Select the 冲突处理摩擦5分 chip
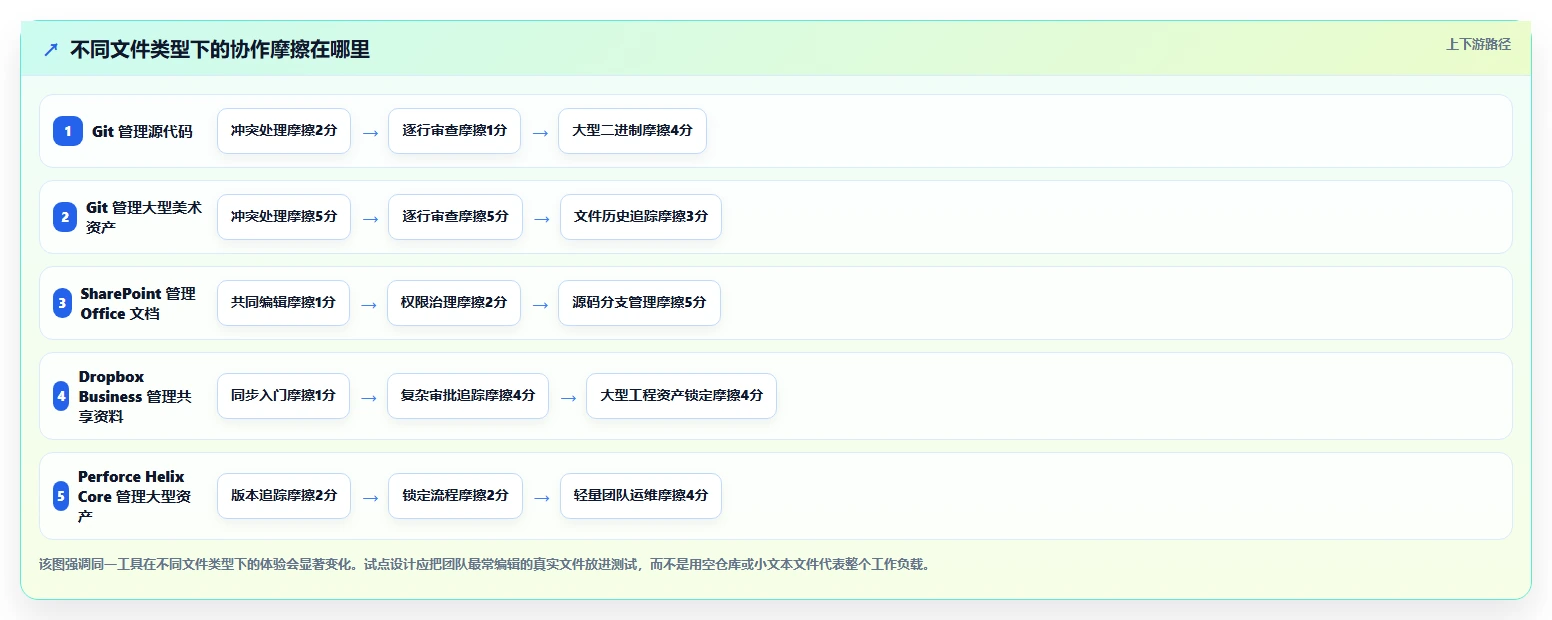The width and height of the screenshot is (1552, 620). 284,217
